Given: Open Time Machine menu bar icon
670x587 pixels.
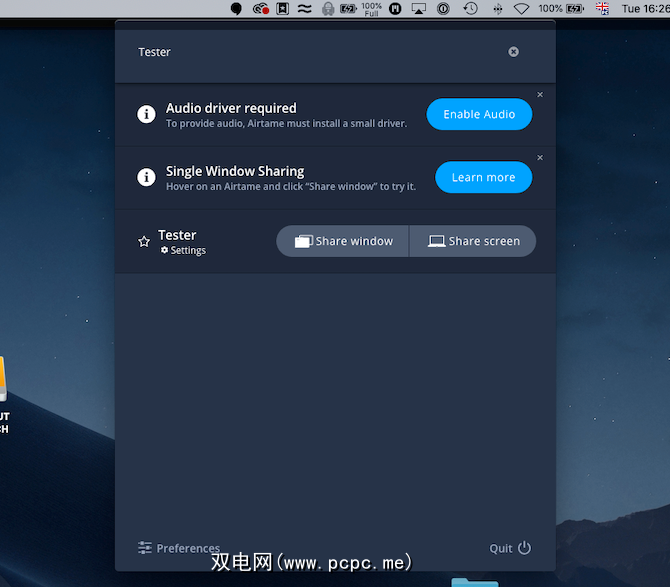Looking at the screenshot, I should point(470,9).
